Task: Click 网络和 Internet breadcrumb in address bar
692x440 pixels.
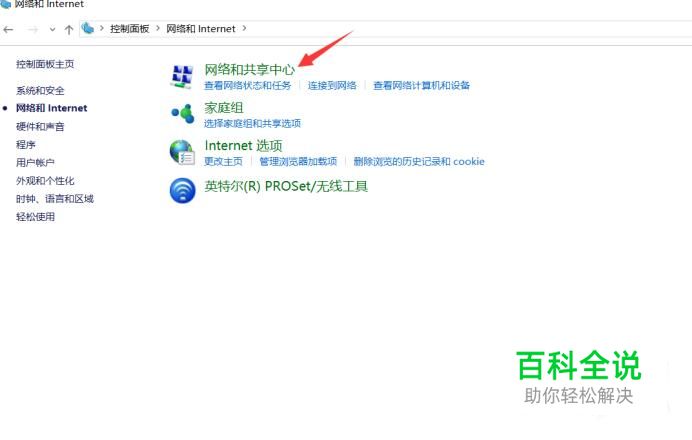Action: [x=201, y=29]
